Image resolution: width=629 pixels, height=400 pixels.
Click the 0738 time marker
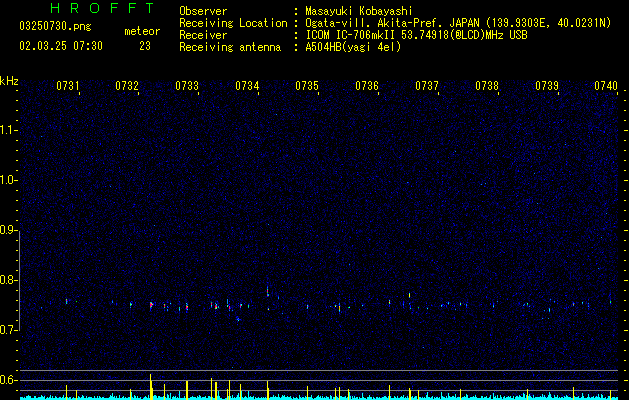487,86
